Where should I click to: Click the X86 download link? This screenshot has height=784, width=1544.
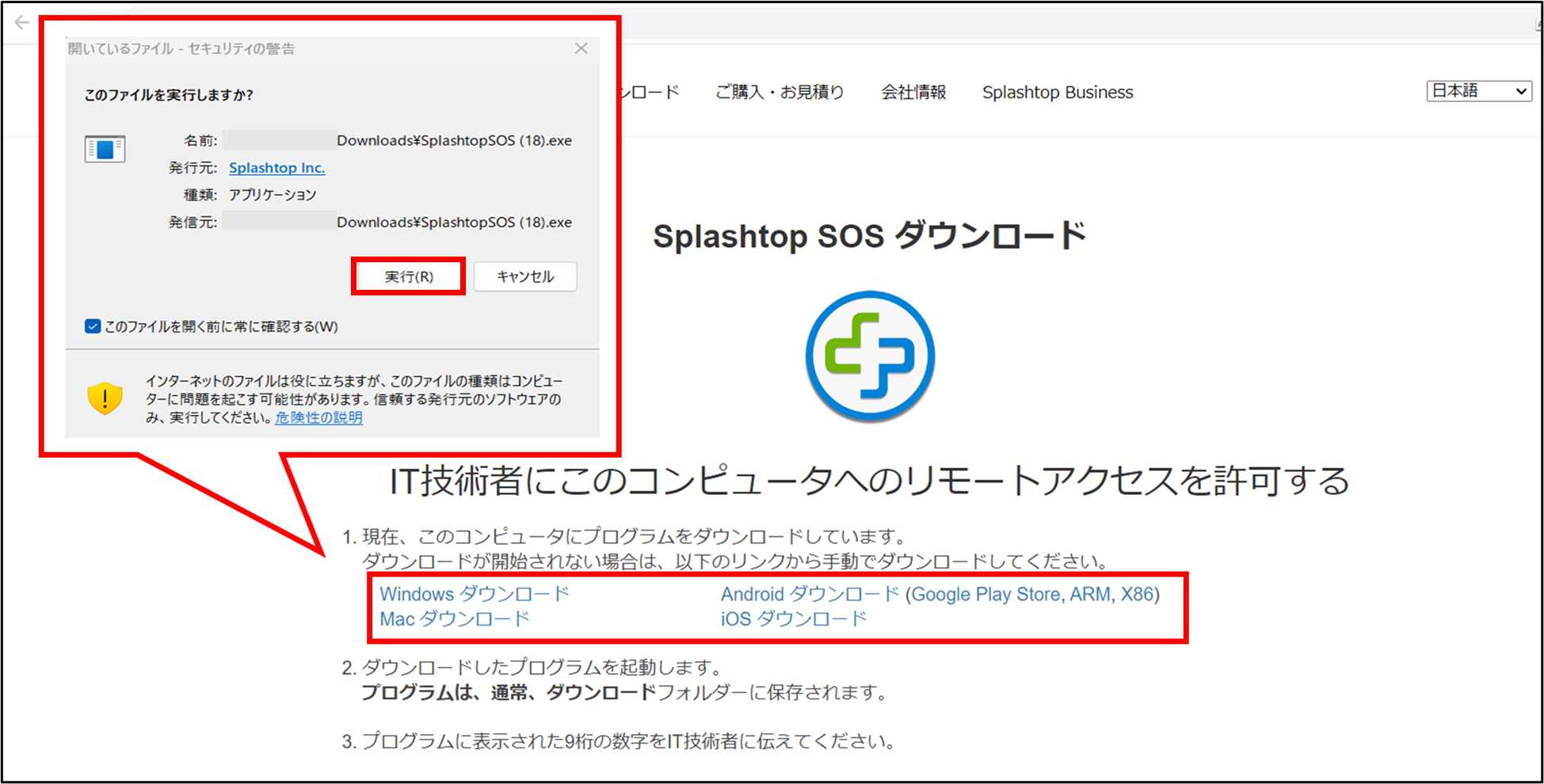click(x=1137, y=594)
